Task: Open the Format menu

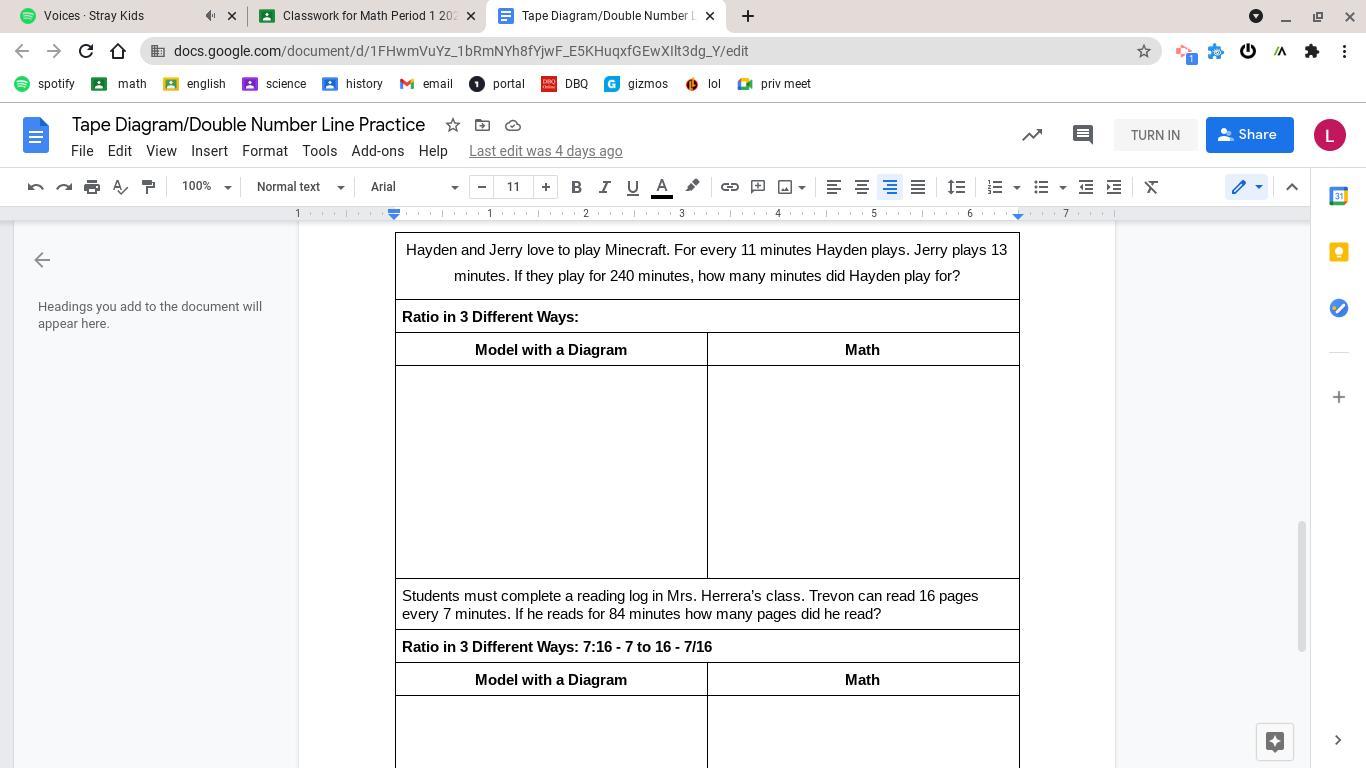Action: 265,151
